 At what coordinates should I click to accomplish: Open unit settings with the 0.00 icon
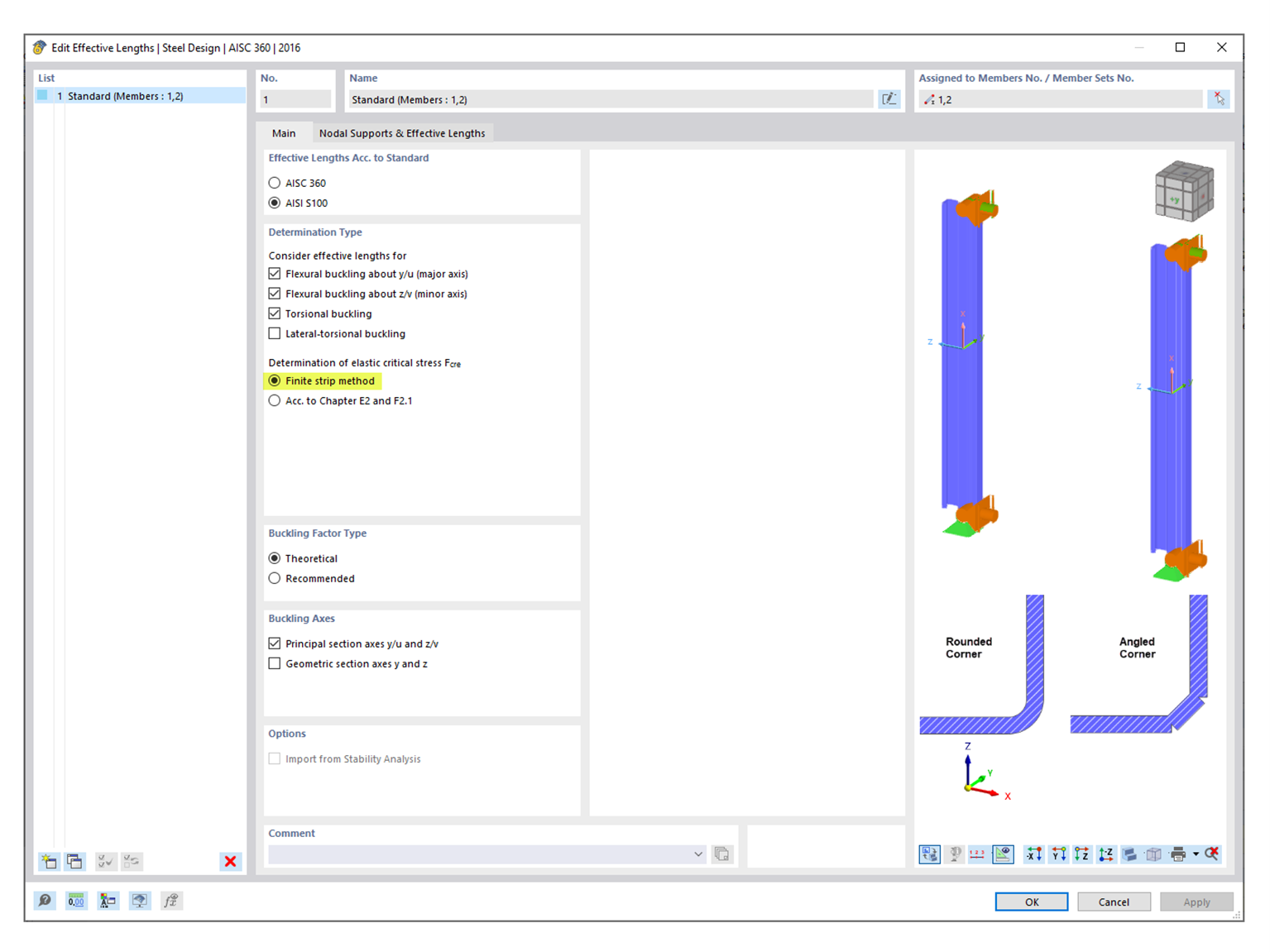click(75, 901)
